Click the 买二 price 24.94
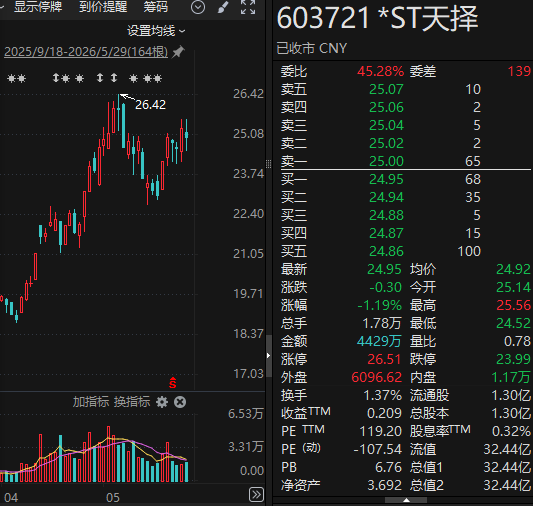 [x=386, y=197]
